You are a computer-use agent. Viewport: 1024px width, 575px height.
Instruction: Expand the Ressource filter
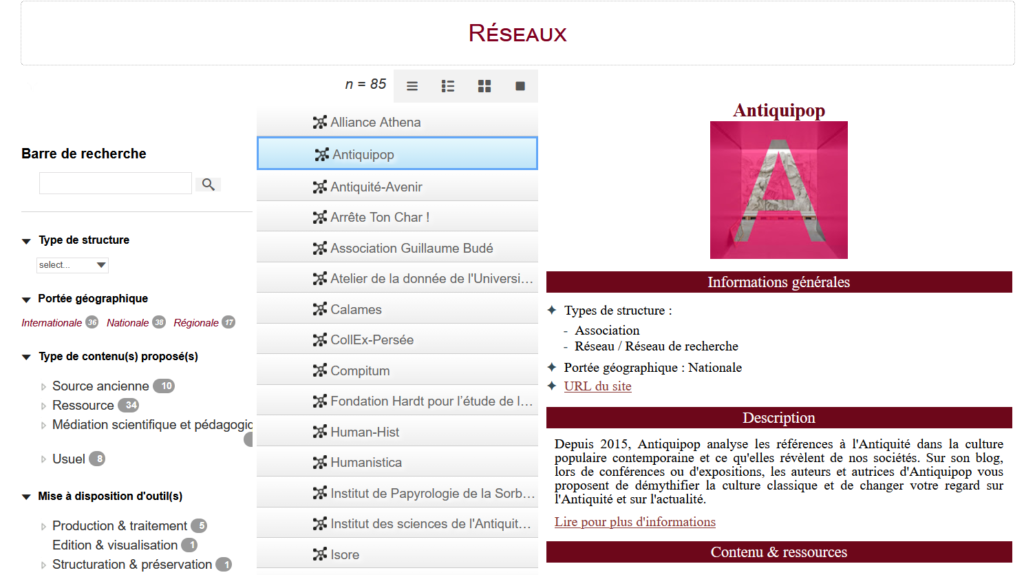tap(44, 406)
